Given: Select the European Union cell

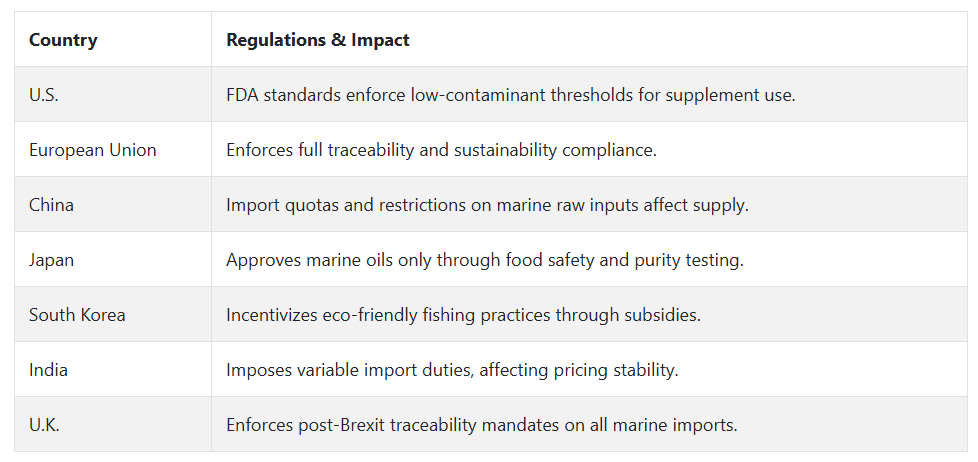Looking at the screenshot, I should 92,150.
